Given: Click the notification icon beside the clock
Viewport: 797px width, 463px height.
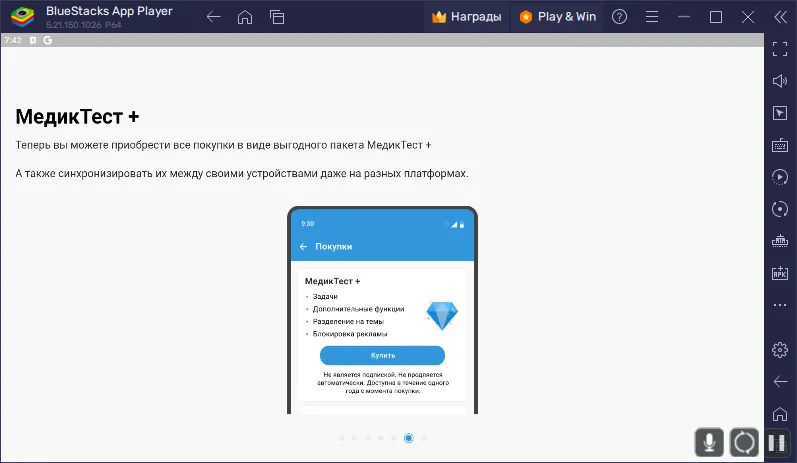Looking at the screenshot, I should (33, 40).
